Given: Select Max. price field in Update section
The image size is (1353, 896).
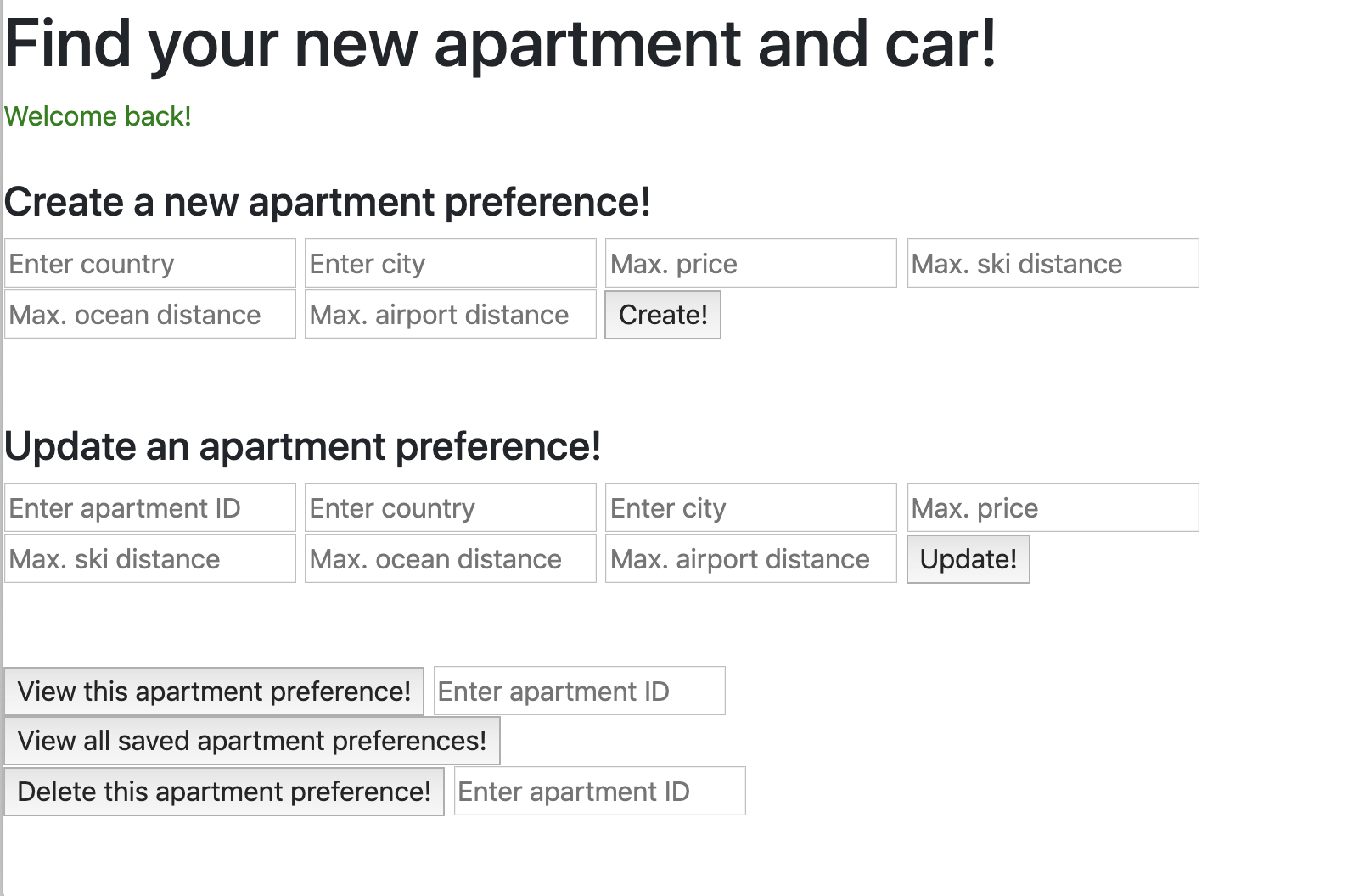Looking at the screenshot, I should click(1053, 507).
